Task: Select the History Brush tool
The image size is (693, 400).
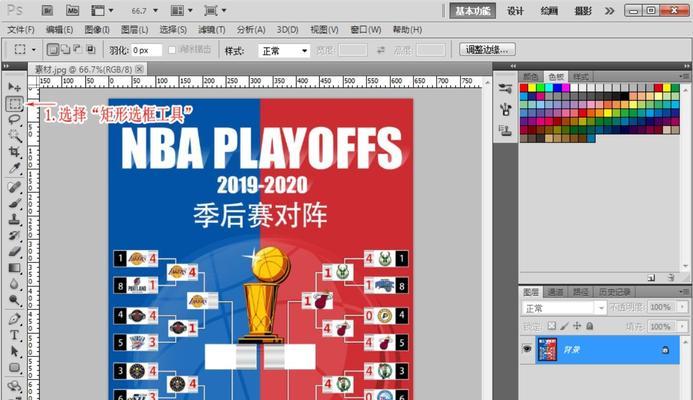Action: click(x=14, y=235)
